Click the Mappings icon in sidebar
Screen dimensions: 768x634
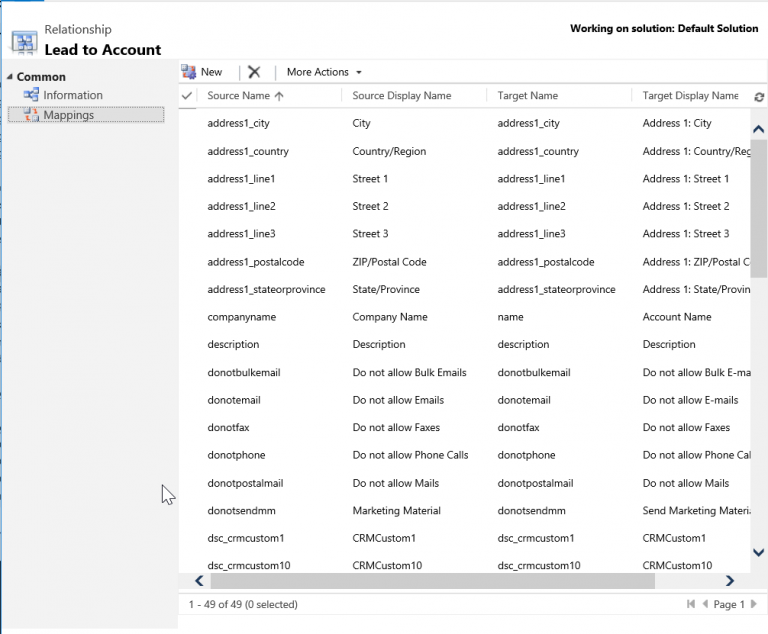click(30, 115)
